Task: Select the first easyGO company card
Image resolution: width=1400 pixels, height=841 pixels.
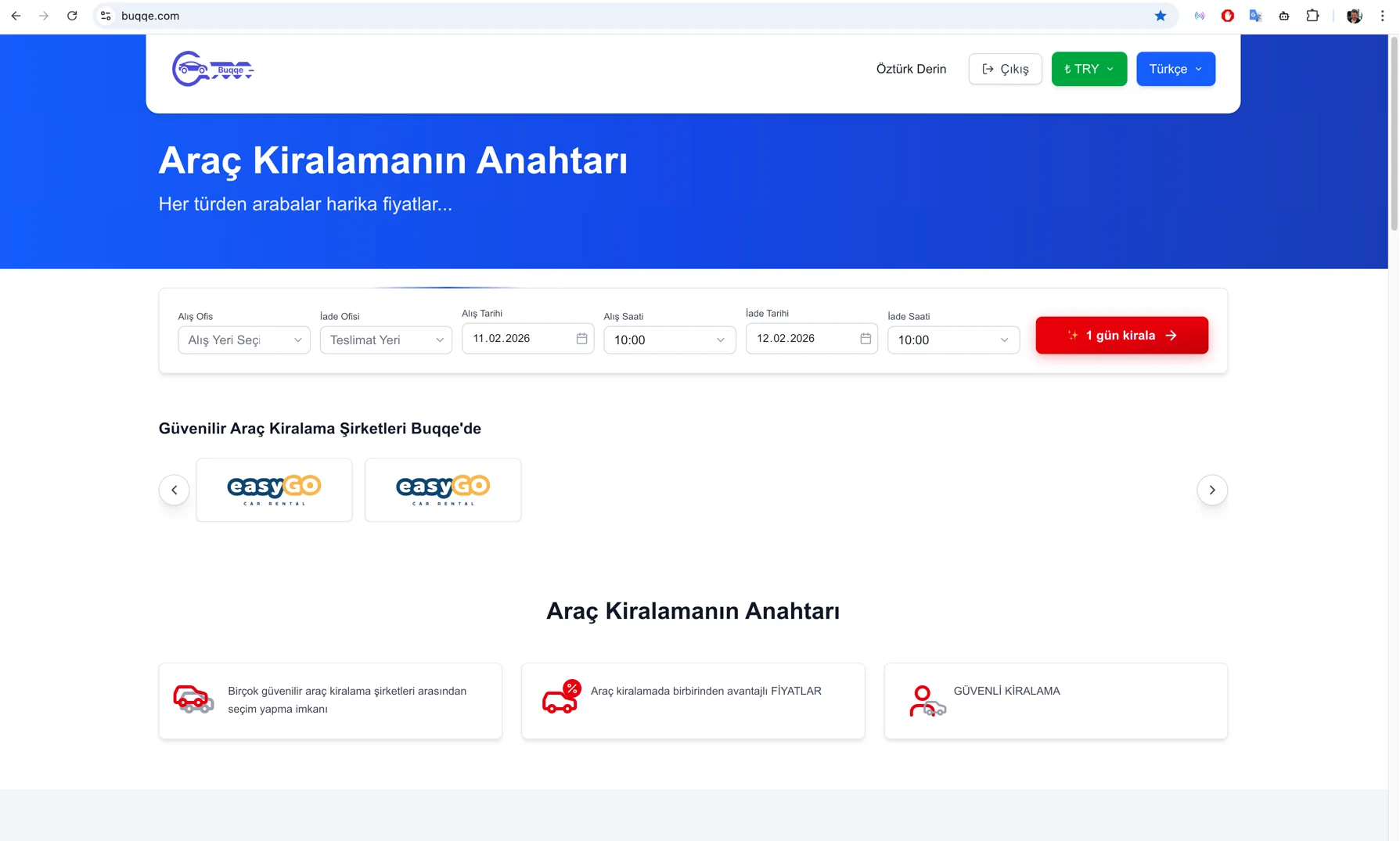Action: pyautogui.click(x=274, y=490)
